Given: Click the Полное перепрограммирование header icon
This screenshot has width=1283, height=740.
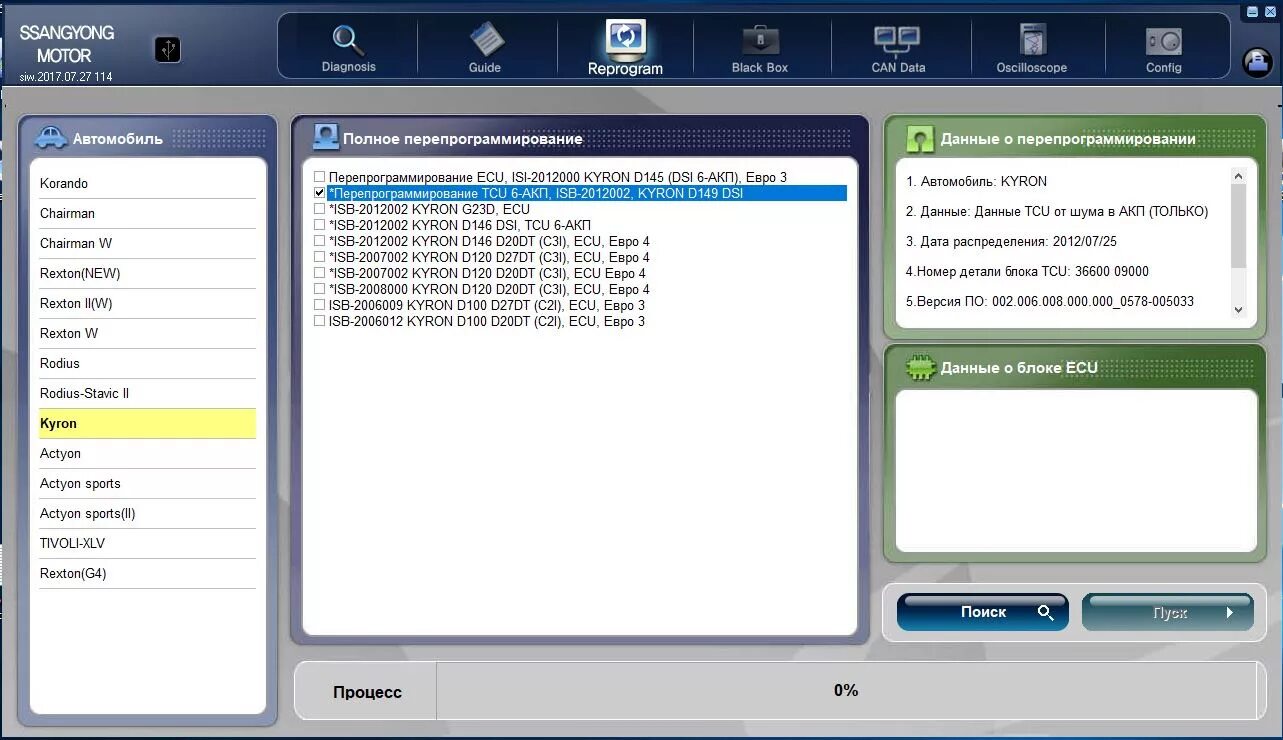Looking at the screenshot, I should click(326, 137).
